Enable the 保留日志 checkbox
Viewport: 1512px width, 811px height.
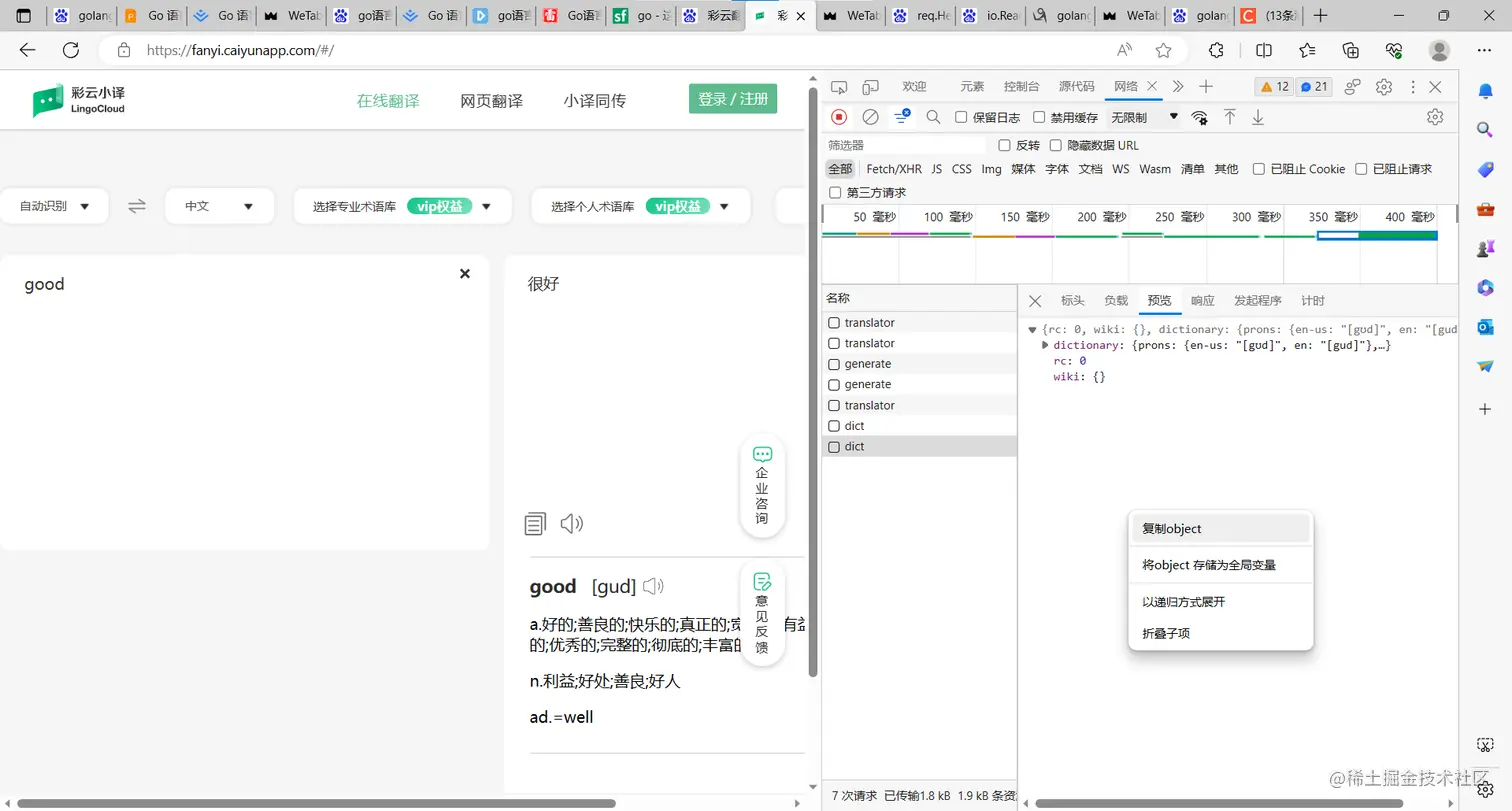pos(961,117)
